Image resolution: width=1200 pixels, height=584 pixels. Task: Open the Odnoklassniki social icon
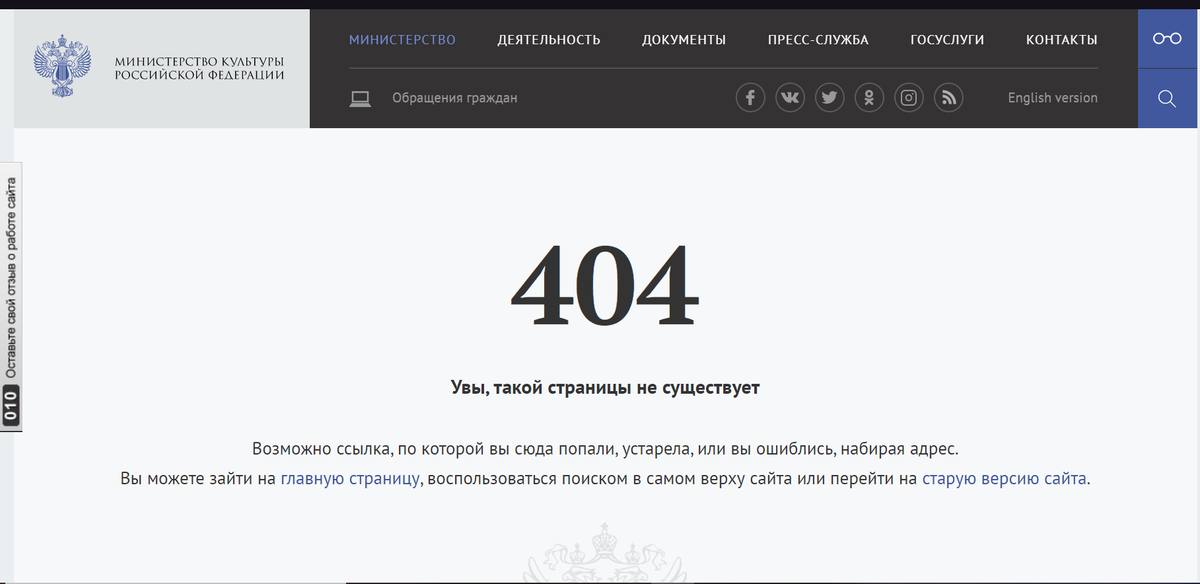point(870,98)
